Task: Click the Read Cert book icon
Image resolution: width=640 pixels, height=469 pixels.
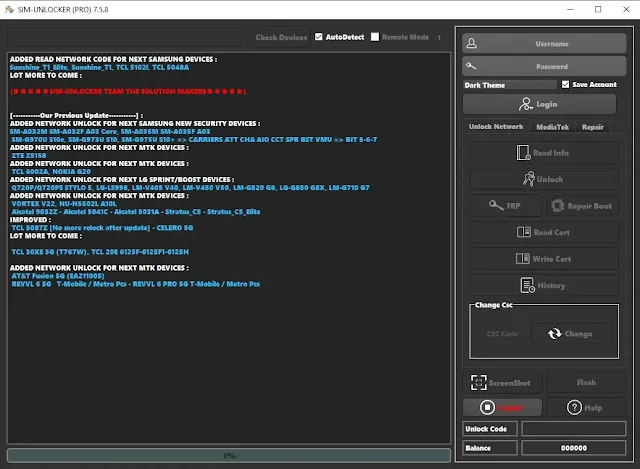Action: (x=524, y=232)
